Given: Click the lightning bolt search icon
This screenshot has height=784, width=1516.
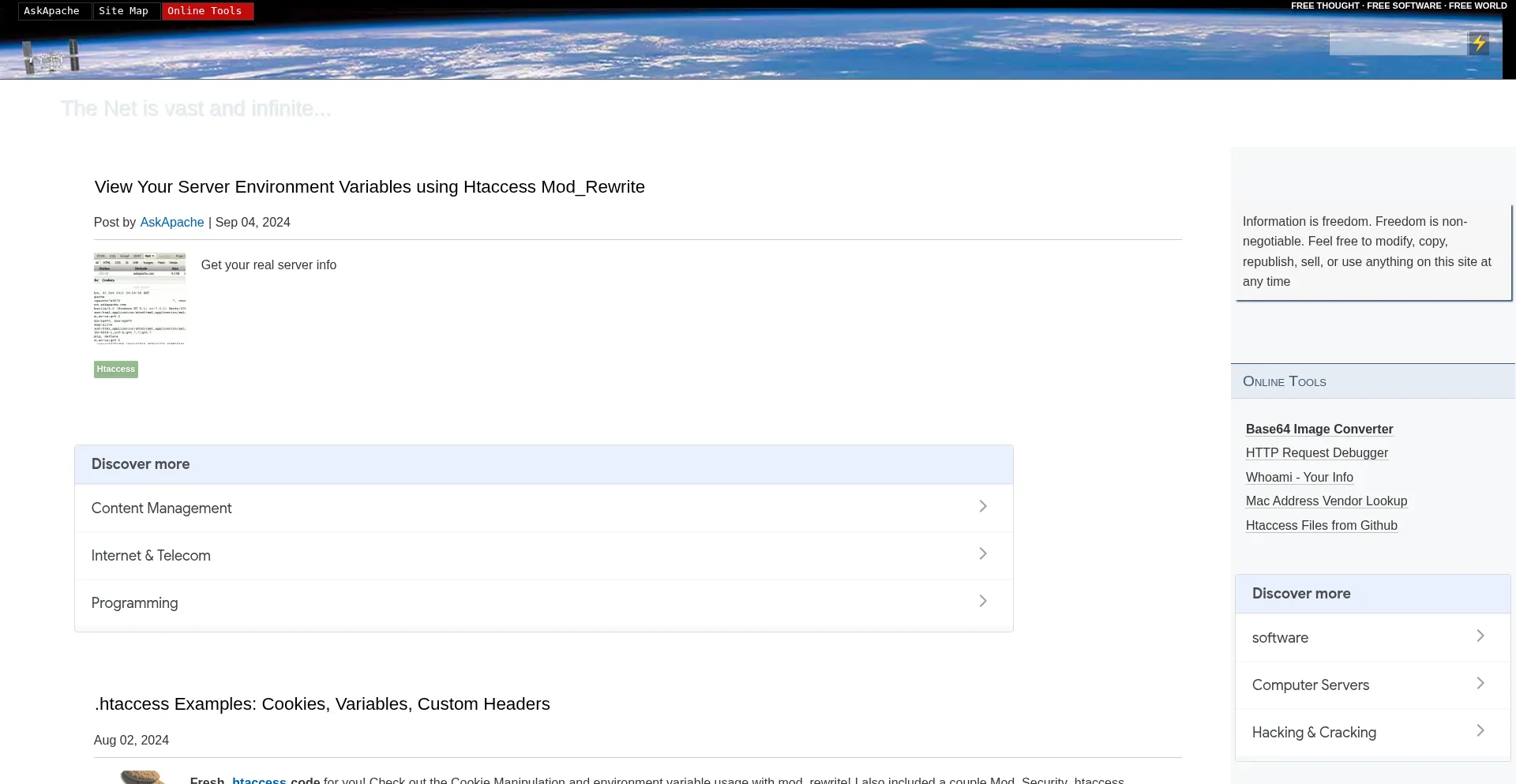Looking at the screenshot, I should pos(1478,43).
